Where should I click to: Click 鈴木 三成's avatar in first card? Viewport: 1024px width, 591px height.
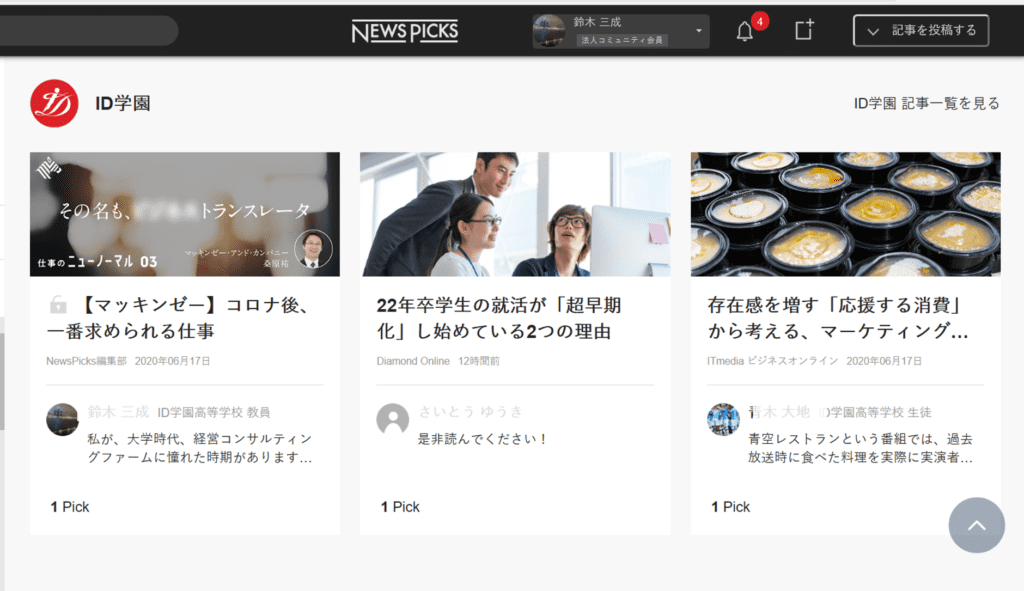pyautogui.click(x=62, y=419)
